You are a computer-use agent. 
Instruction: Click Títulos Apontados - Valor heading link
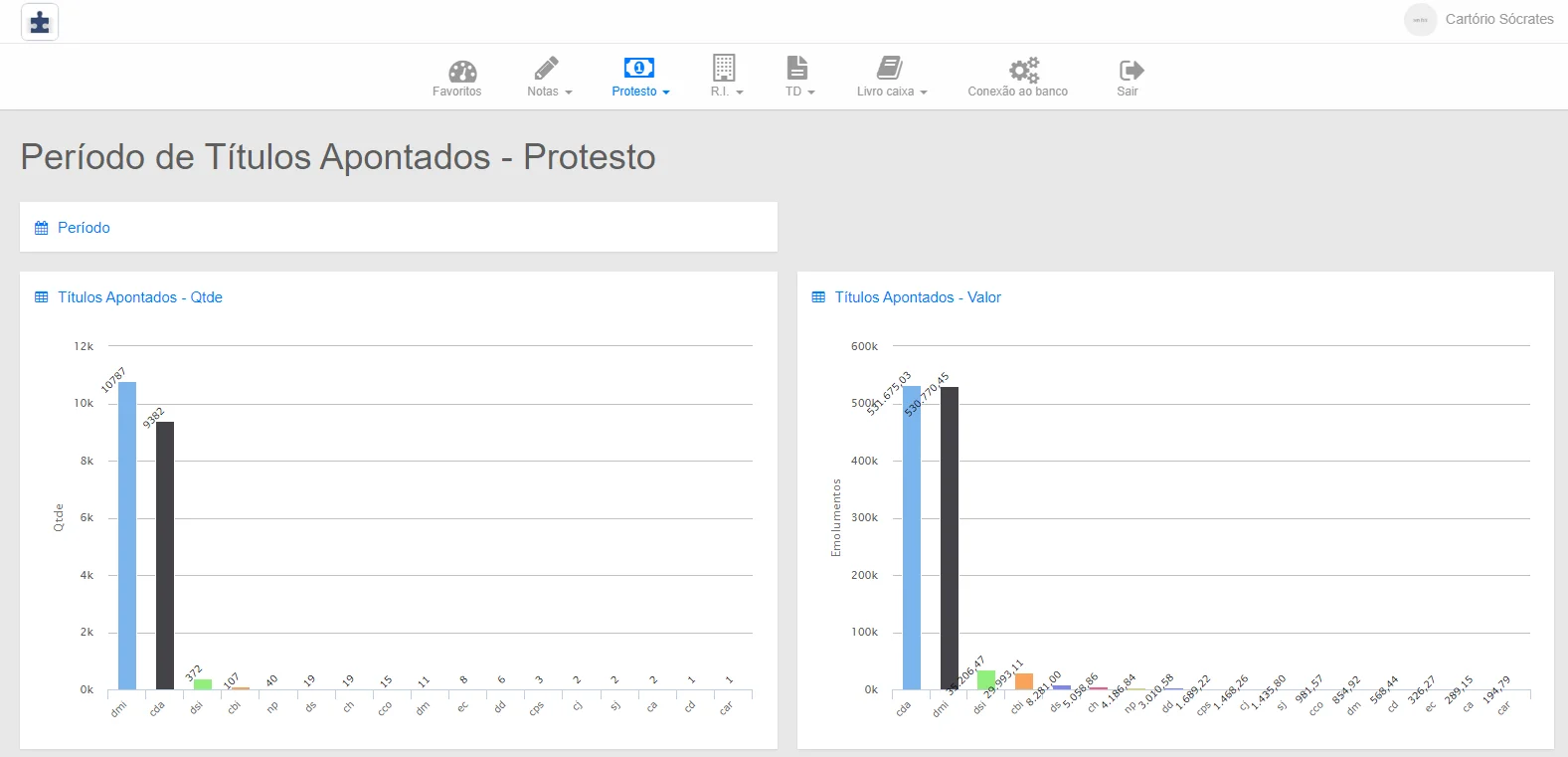918,297
